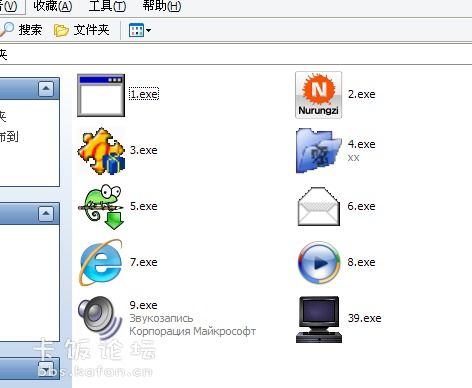Open the 收藏(A) menu
Screen dimensions: 472x388
pos(53,6)
